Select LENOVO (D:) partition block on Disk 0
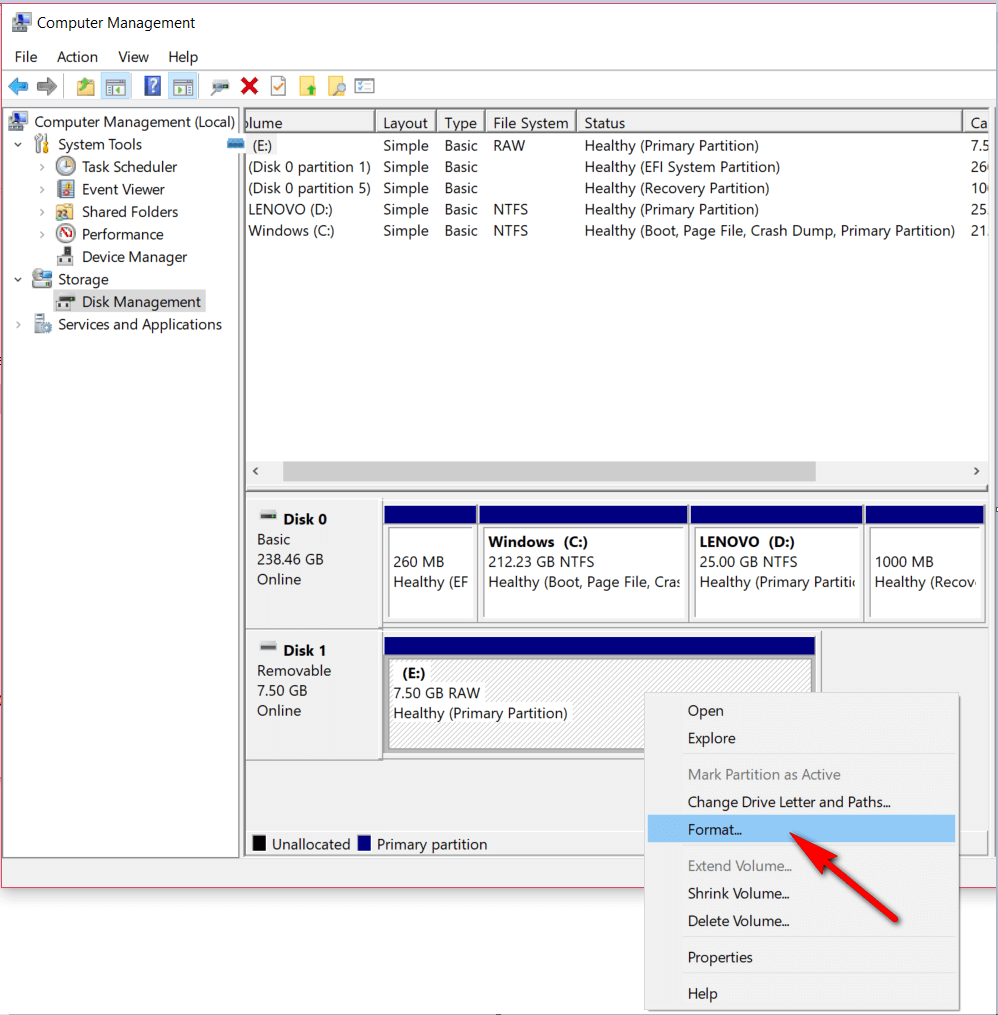998x1015 pixels. 777,564
